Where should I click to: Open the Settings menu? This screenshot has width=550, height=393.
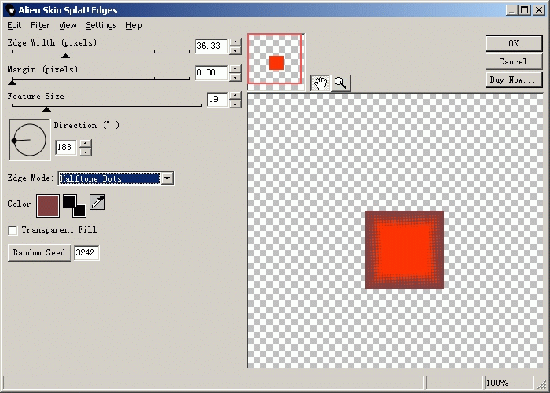coord(101,25)
